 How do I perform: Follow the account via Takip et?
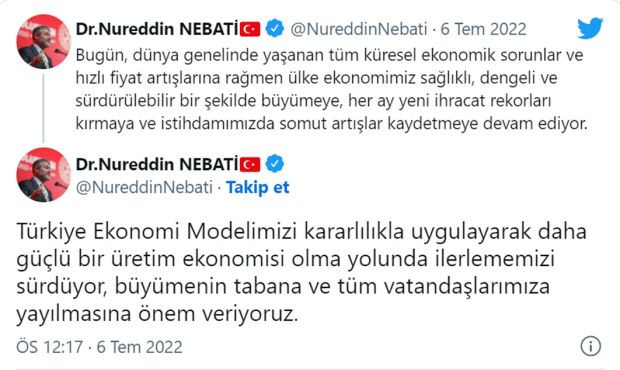point(257,187)
